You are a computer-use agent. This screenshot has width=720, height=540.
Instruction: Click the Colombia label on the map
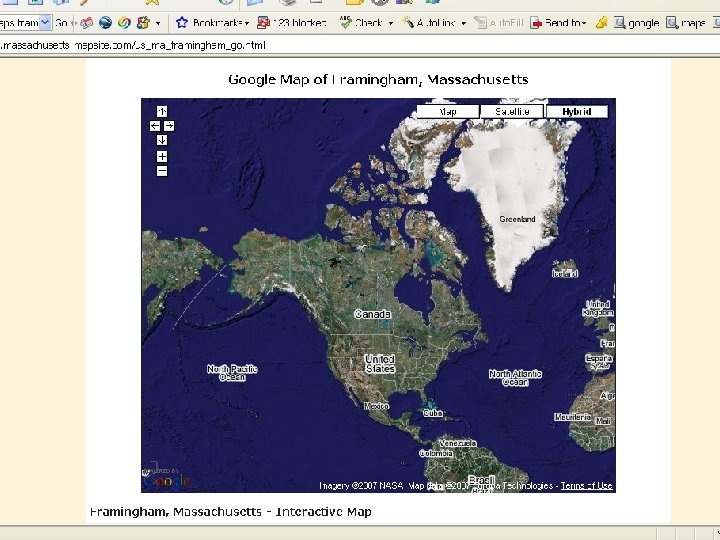(436, 454)
